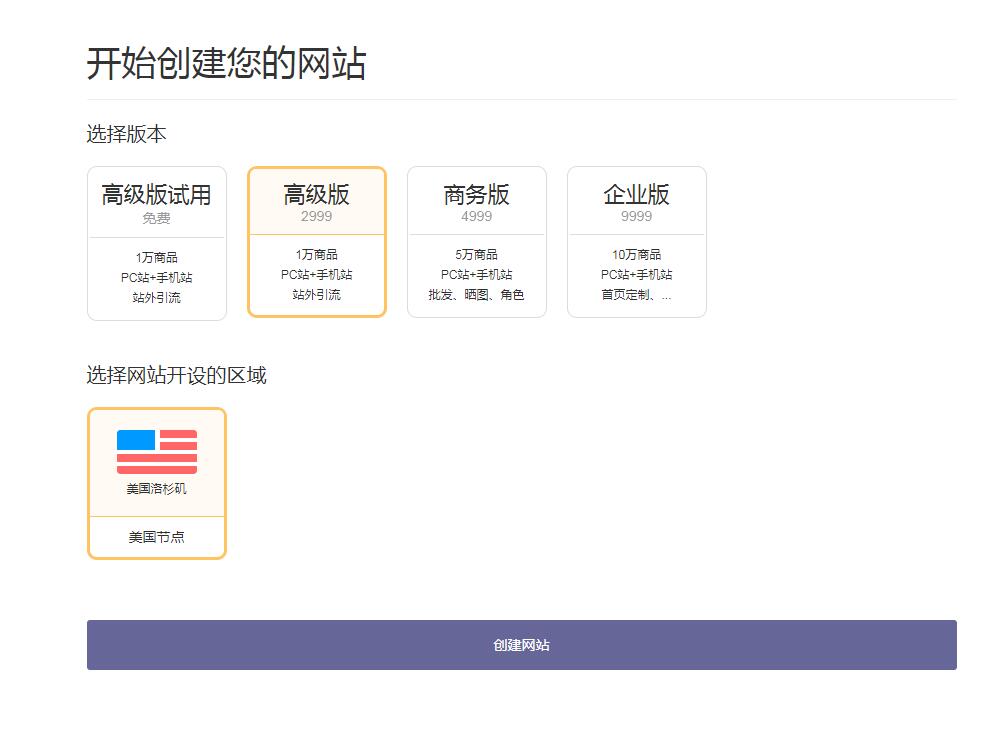Click the 开始创建您的网站 page title
The width and height of the screenshot is (1004, 732).
[227, 63]
